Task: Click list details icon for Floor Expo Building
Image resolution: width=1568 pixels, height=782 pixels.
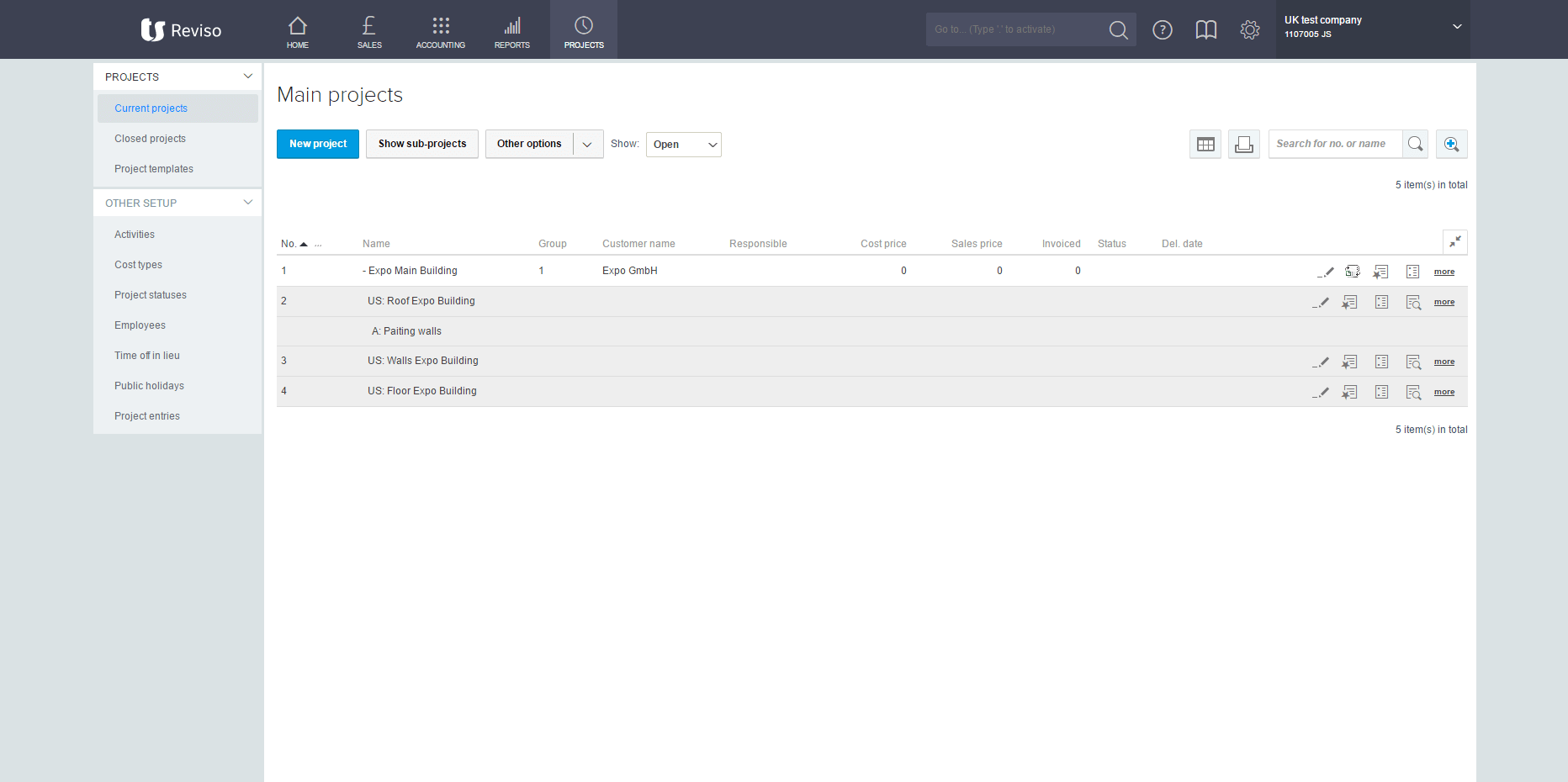Action: pos(1381,392)
